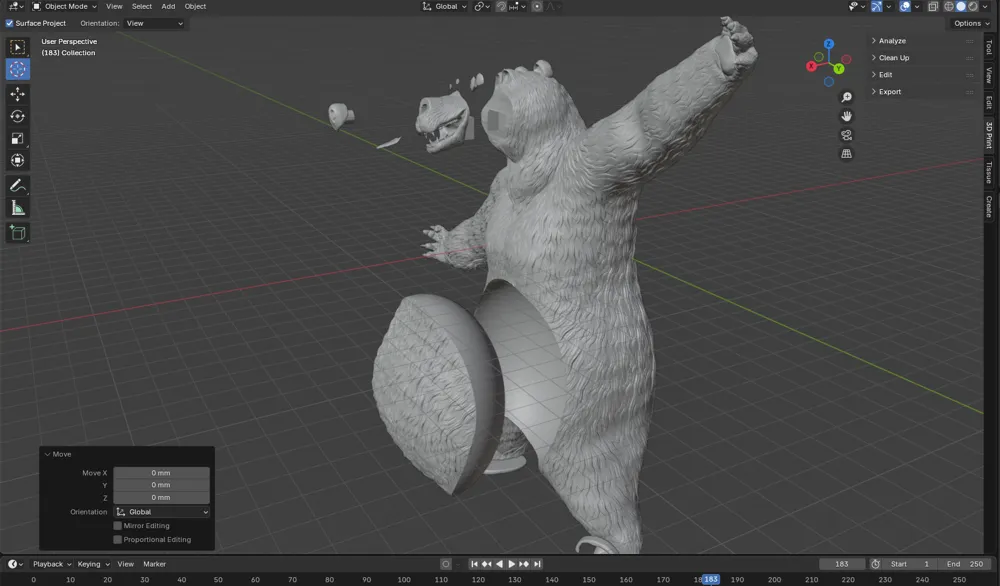Open the Select menu
This screenshot has width=1000, height=586.
click(141, 6)
